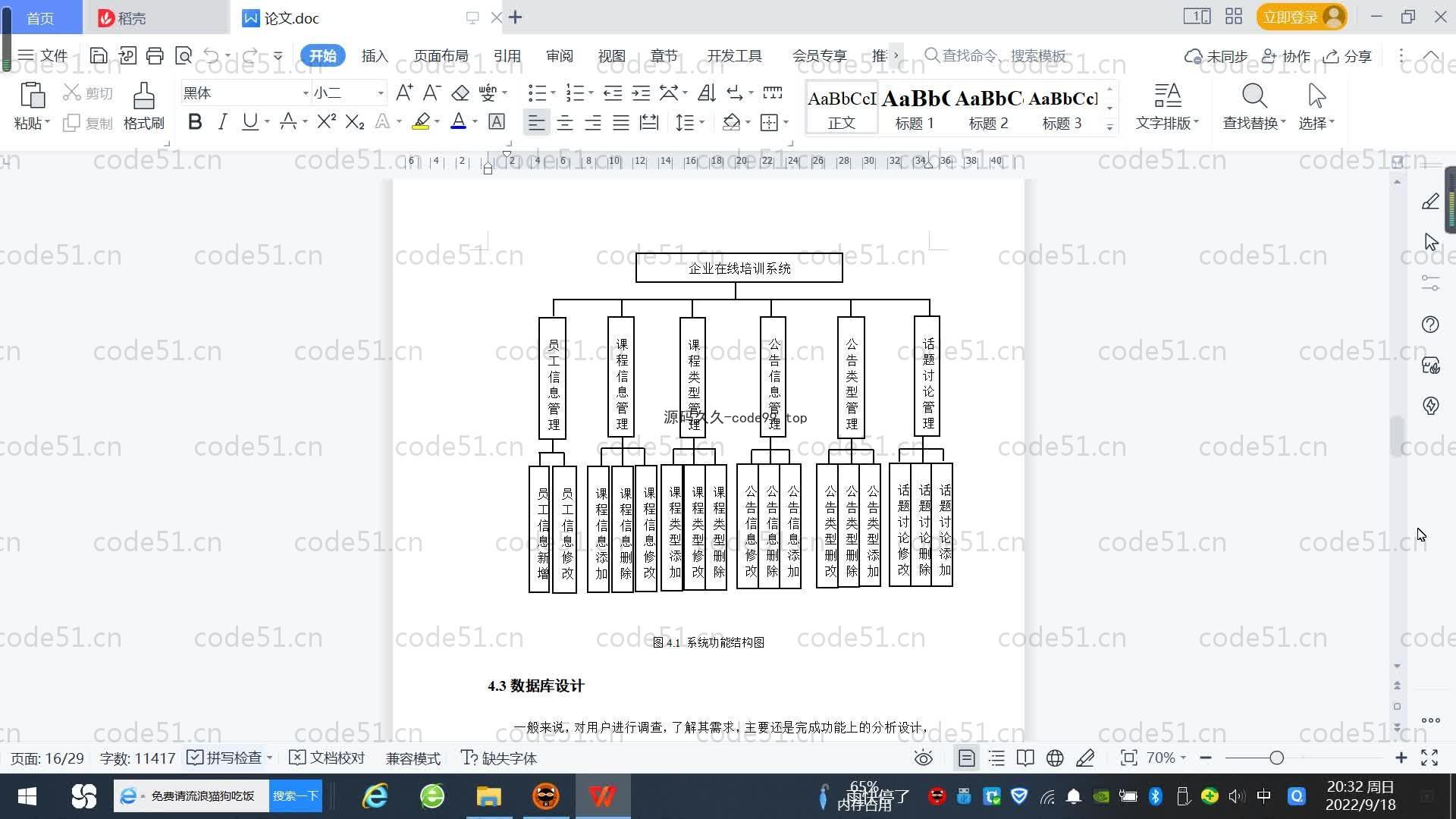1456x819 pixels.
Task: Toggle justify alignment
Action: 621,122
